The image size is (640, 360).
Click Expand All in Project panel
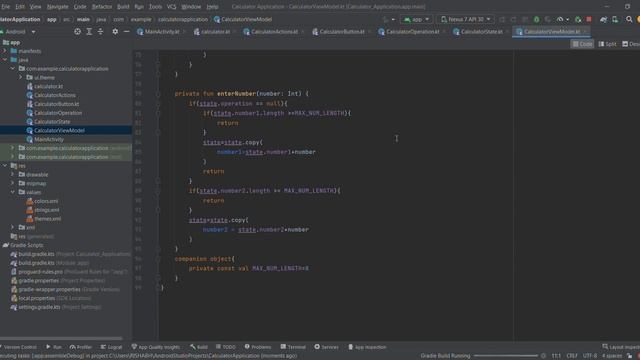click(x=89, y=31)
